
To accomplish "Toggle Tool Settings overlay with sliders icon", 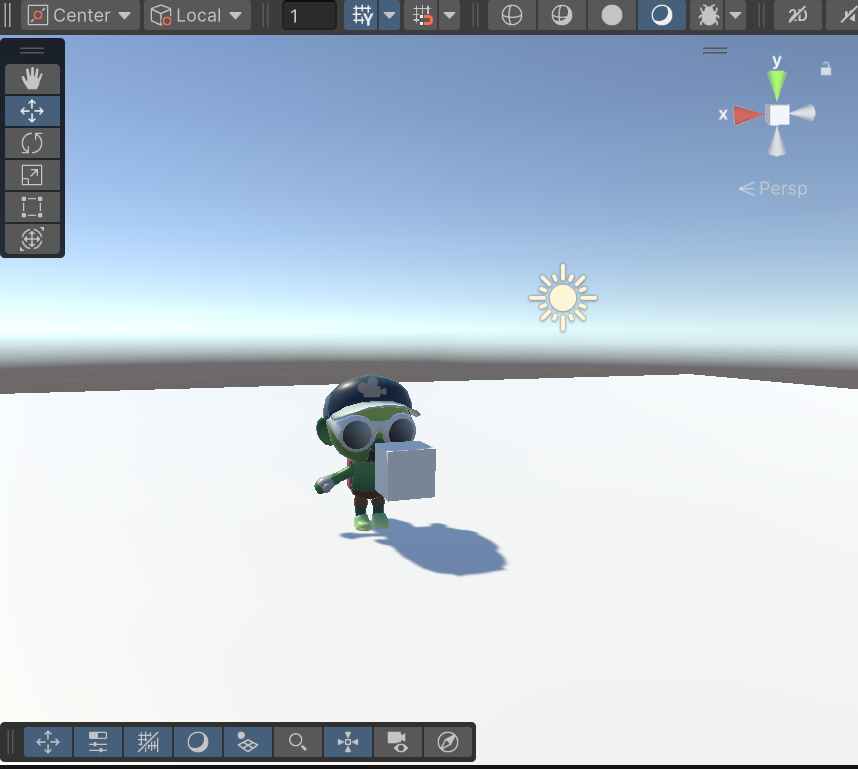I will point(98,742).
